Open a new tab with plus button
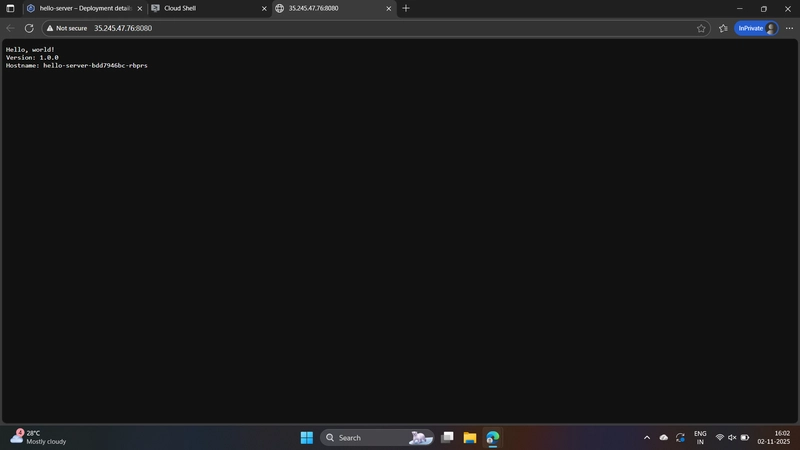 [x=406, y=8]
